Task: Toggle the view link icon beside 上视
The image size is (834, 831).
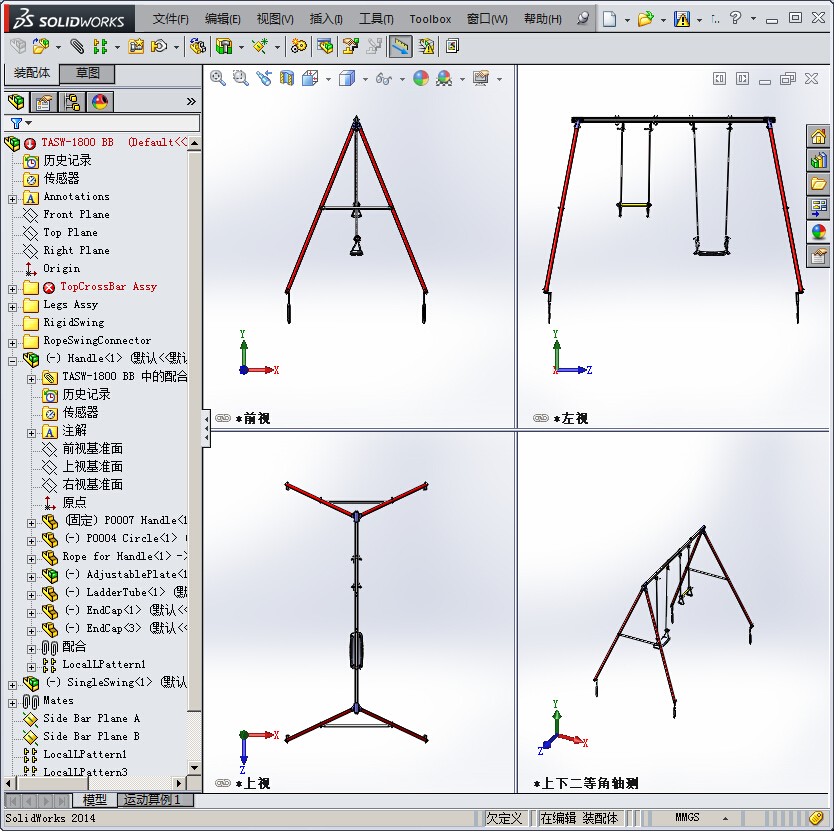Action: click(x=223, y=783)
